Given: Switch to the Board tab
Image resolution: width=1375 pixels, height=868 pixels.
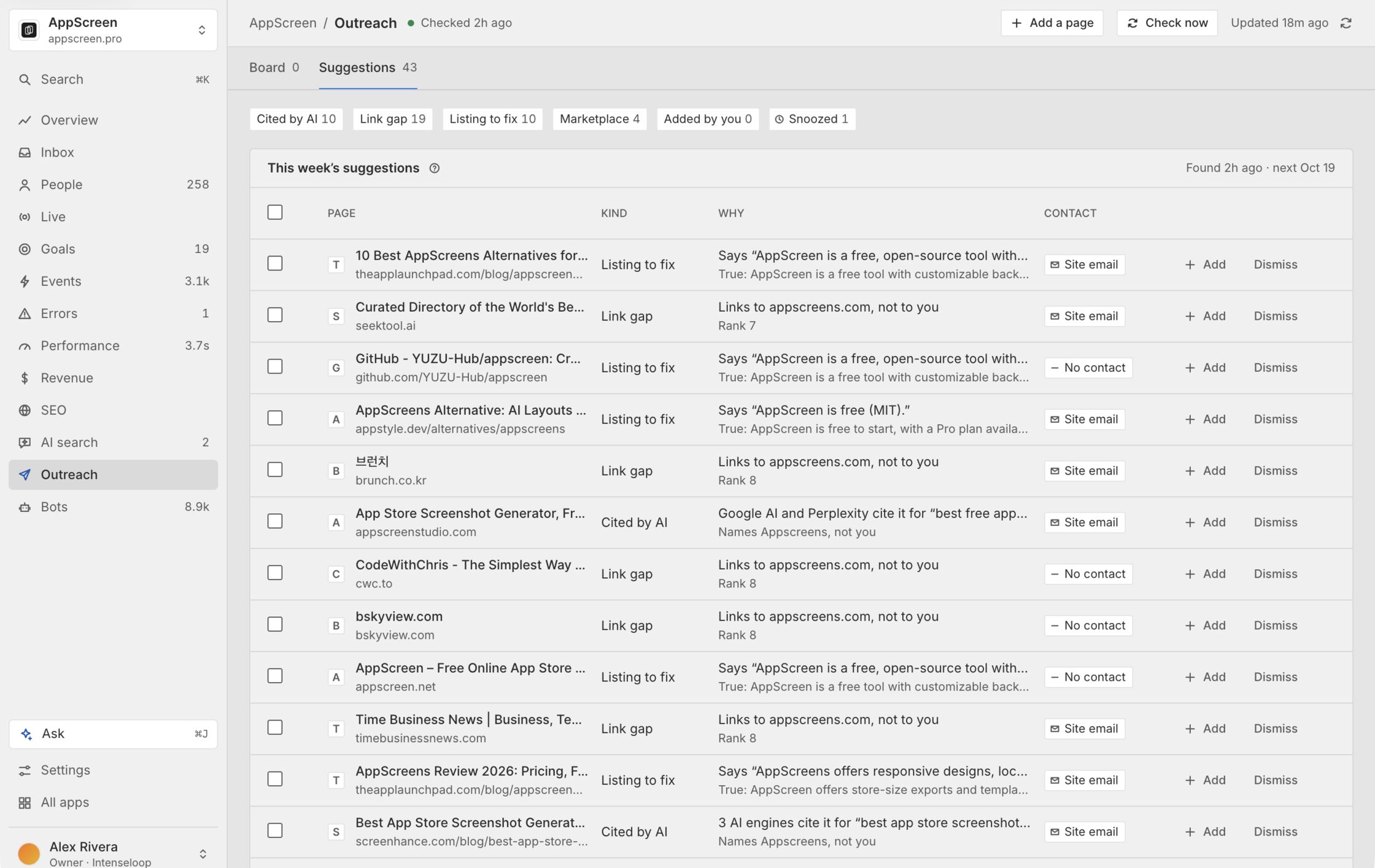Looking at the screenshot, I should click(274, 68).
